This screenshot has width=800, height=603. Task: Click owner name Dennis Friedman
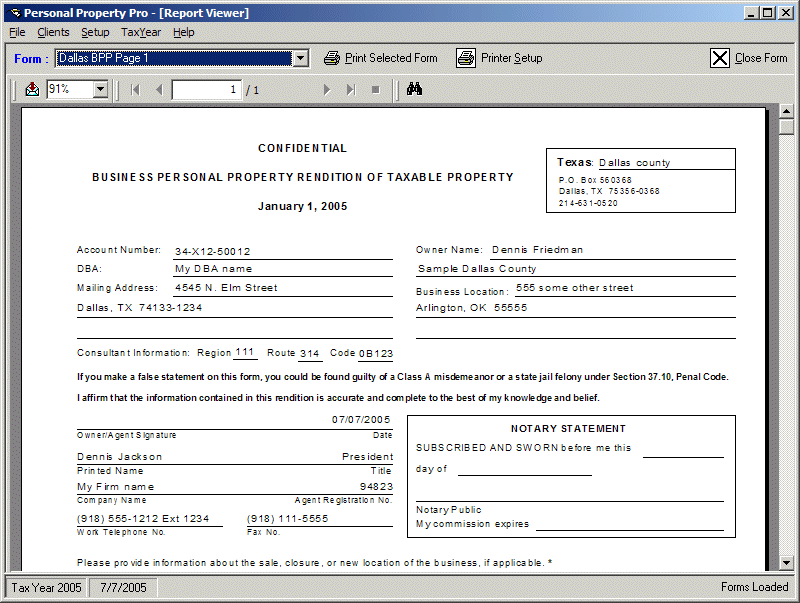[537, 249]
